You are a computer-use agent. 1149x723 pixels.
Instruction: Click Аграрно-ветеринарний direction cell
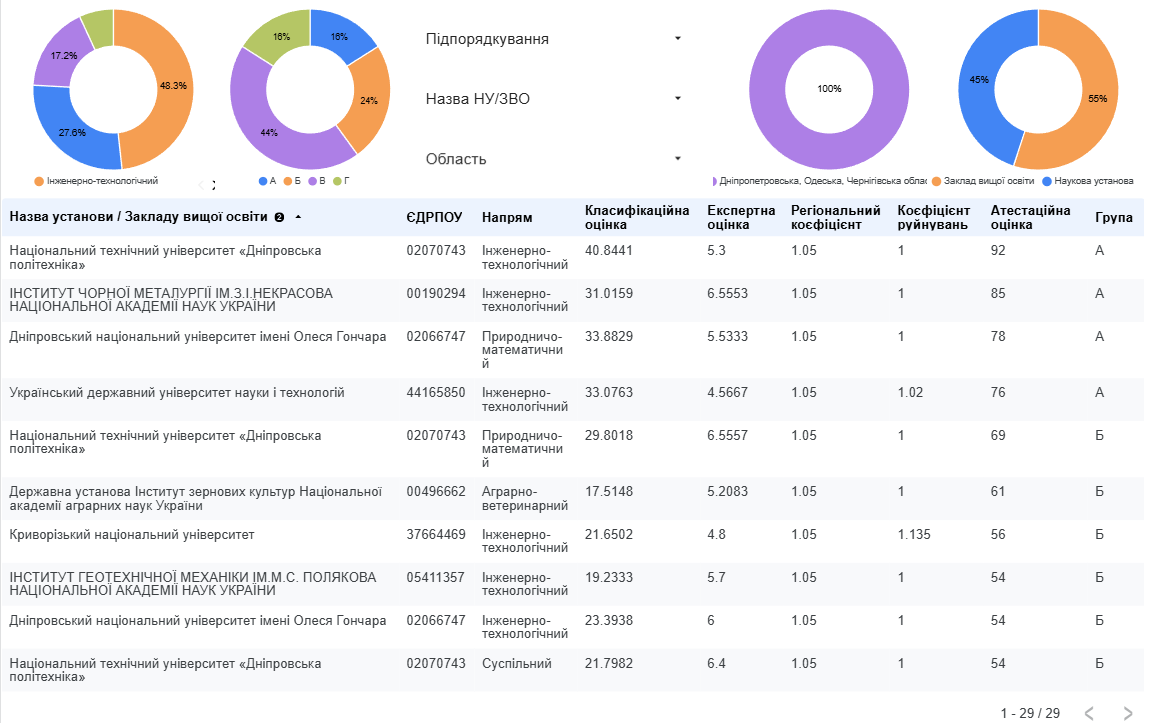tap(525, 499)
